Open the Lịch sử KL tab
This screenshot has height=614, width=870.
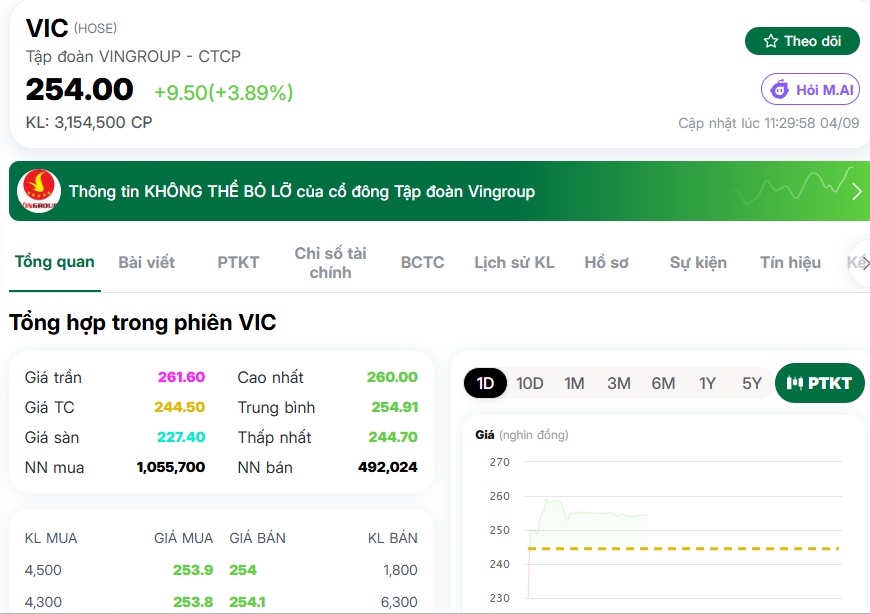point(514,262)
